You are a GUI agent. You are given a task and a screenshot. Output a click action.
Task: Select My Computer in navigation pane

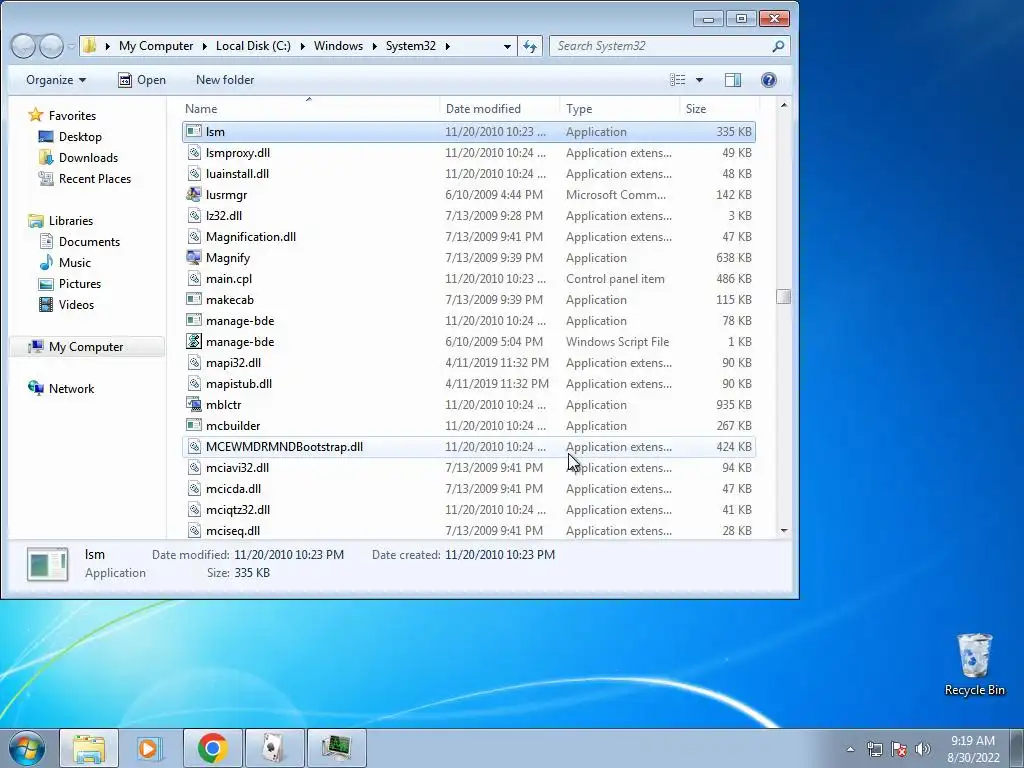point(86,347)
